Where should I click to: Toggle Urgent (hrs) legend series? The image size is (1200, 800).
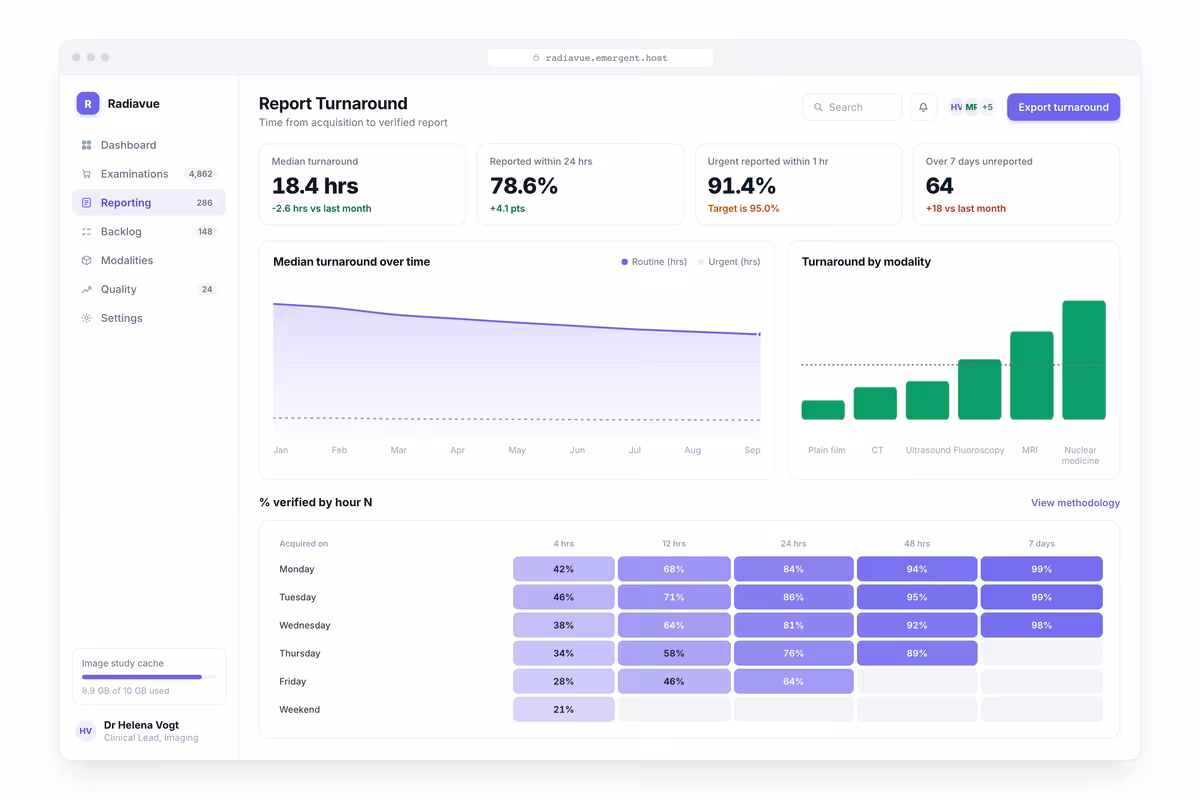[x=729, y=262]
